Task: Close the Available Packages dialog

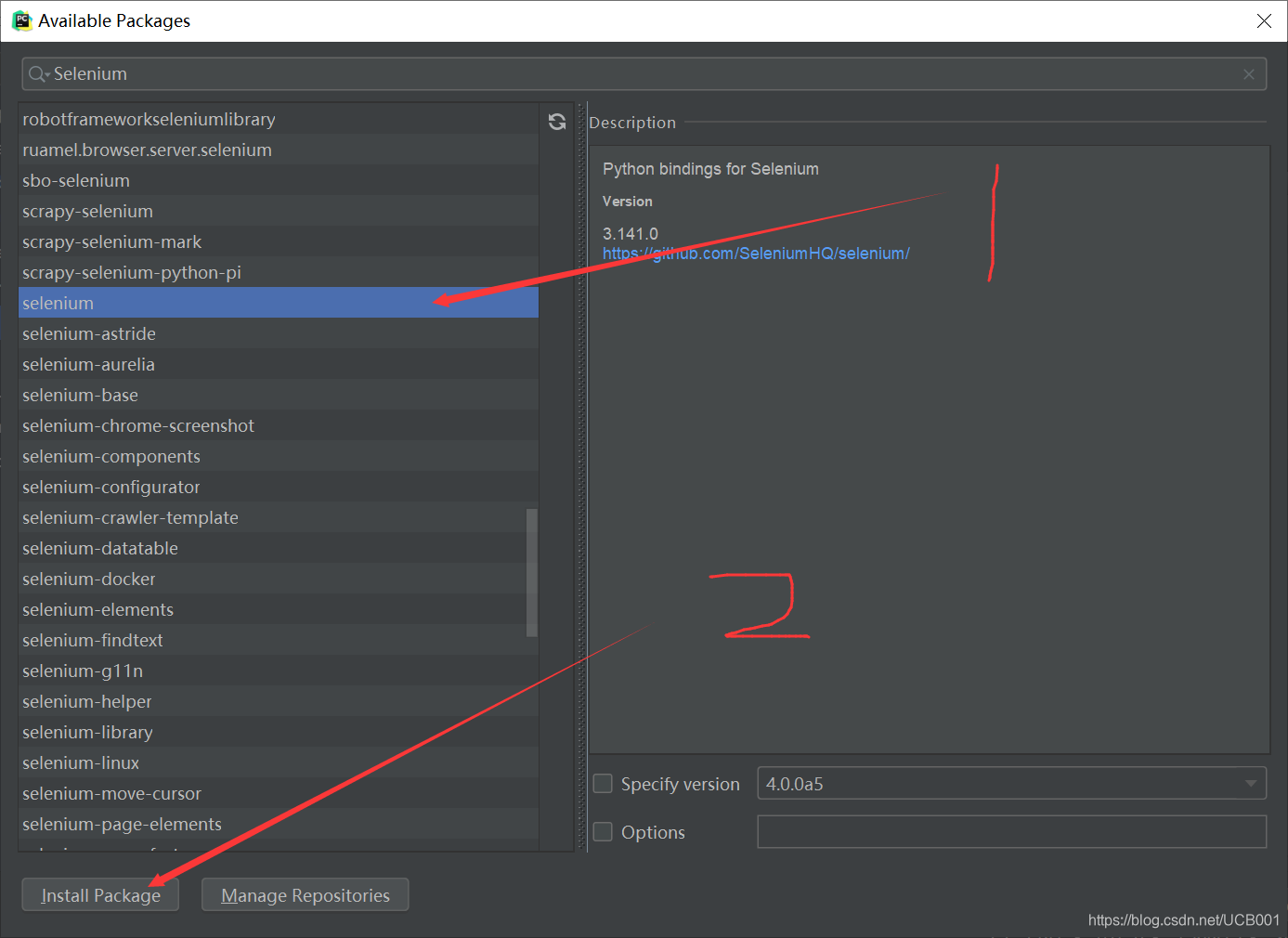Action: point(1264,20)
